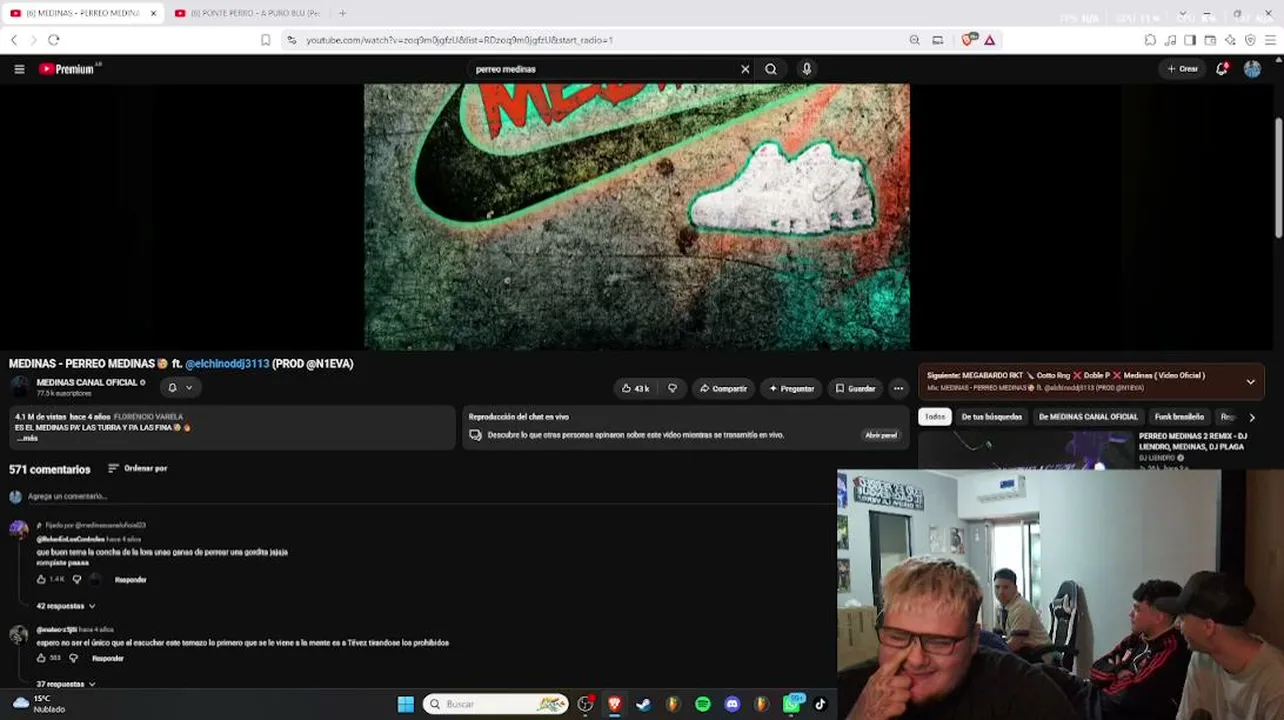The width and height of the screenshot is (1284, 720).
Task: Like the pinned comment with 1.4K likes
Action: pos(42,579)
